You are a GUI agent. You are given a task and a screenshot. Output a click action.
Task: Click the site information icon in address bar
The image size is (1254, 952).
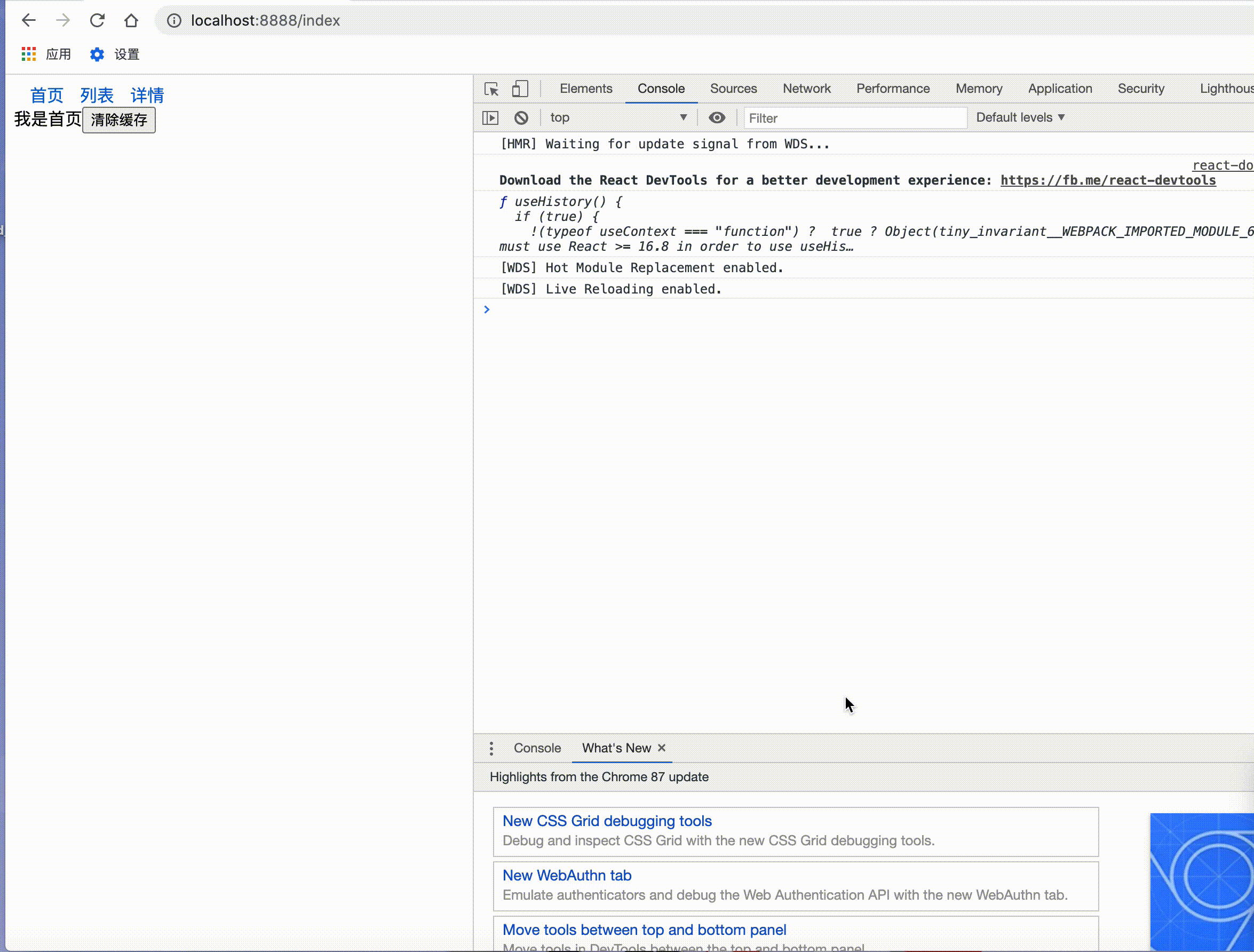pyautogui.click(x=174, y=20)
